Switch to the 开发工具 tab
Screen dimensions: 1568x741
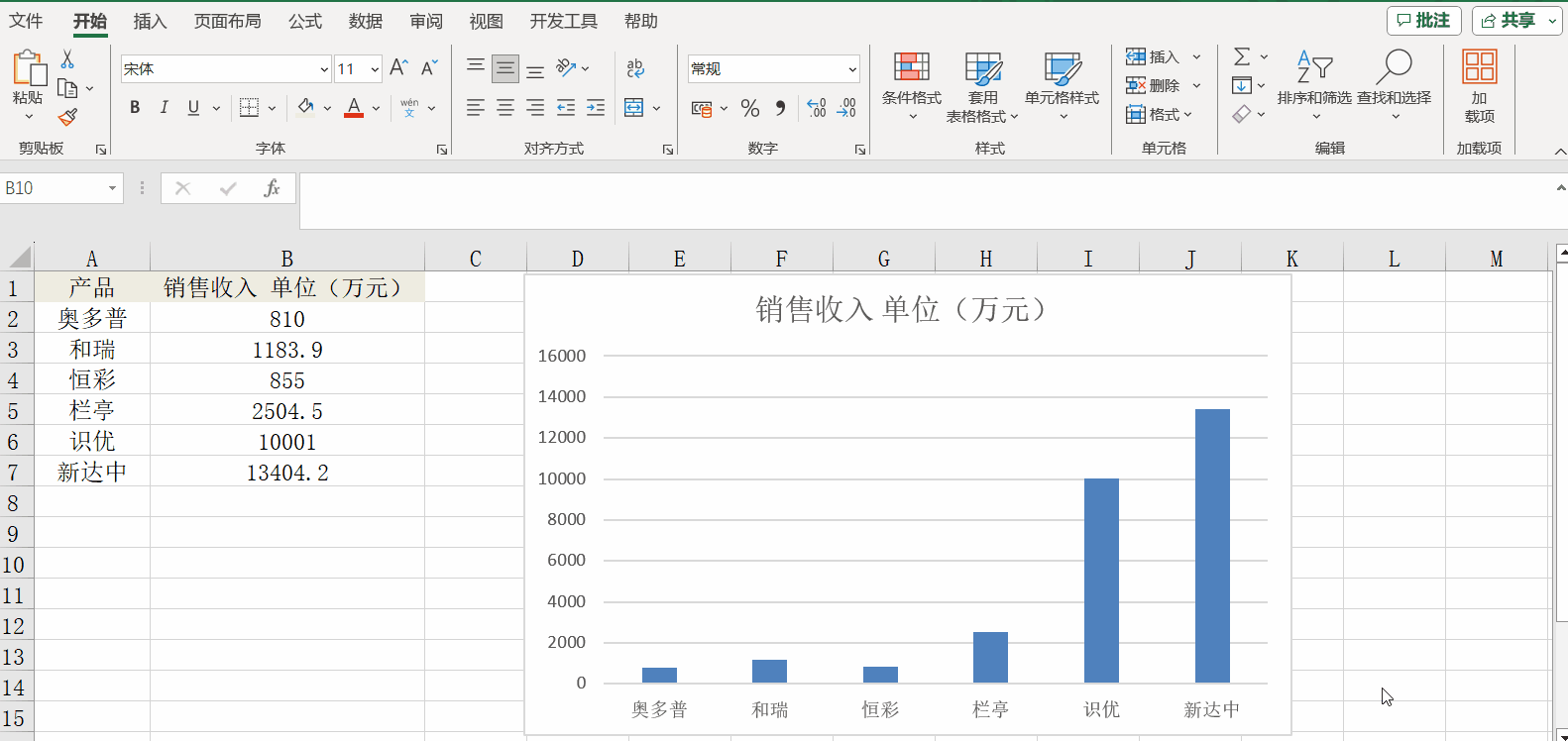[564, 21]
